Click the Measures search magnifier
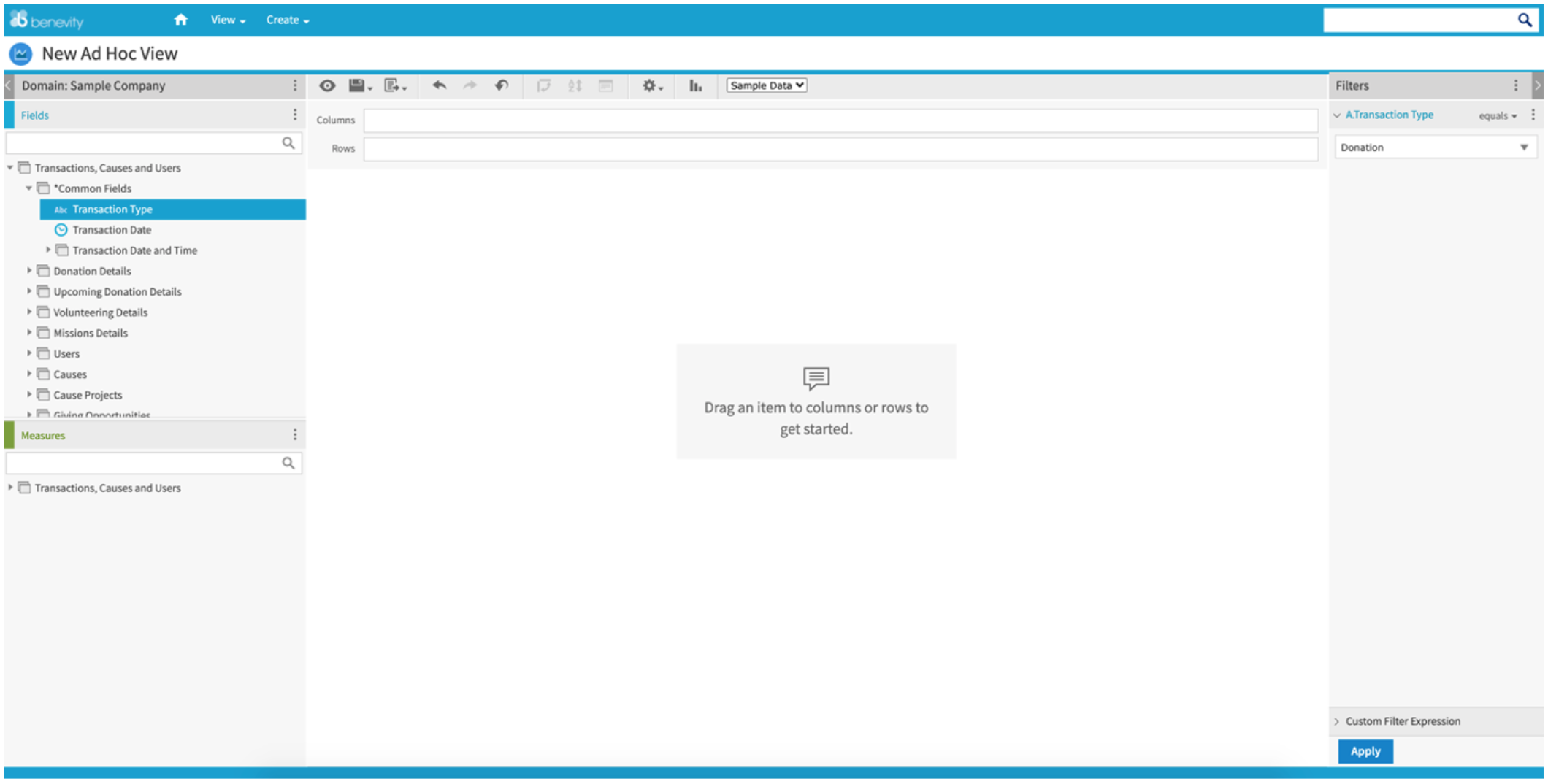 pos(288,463)
